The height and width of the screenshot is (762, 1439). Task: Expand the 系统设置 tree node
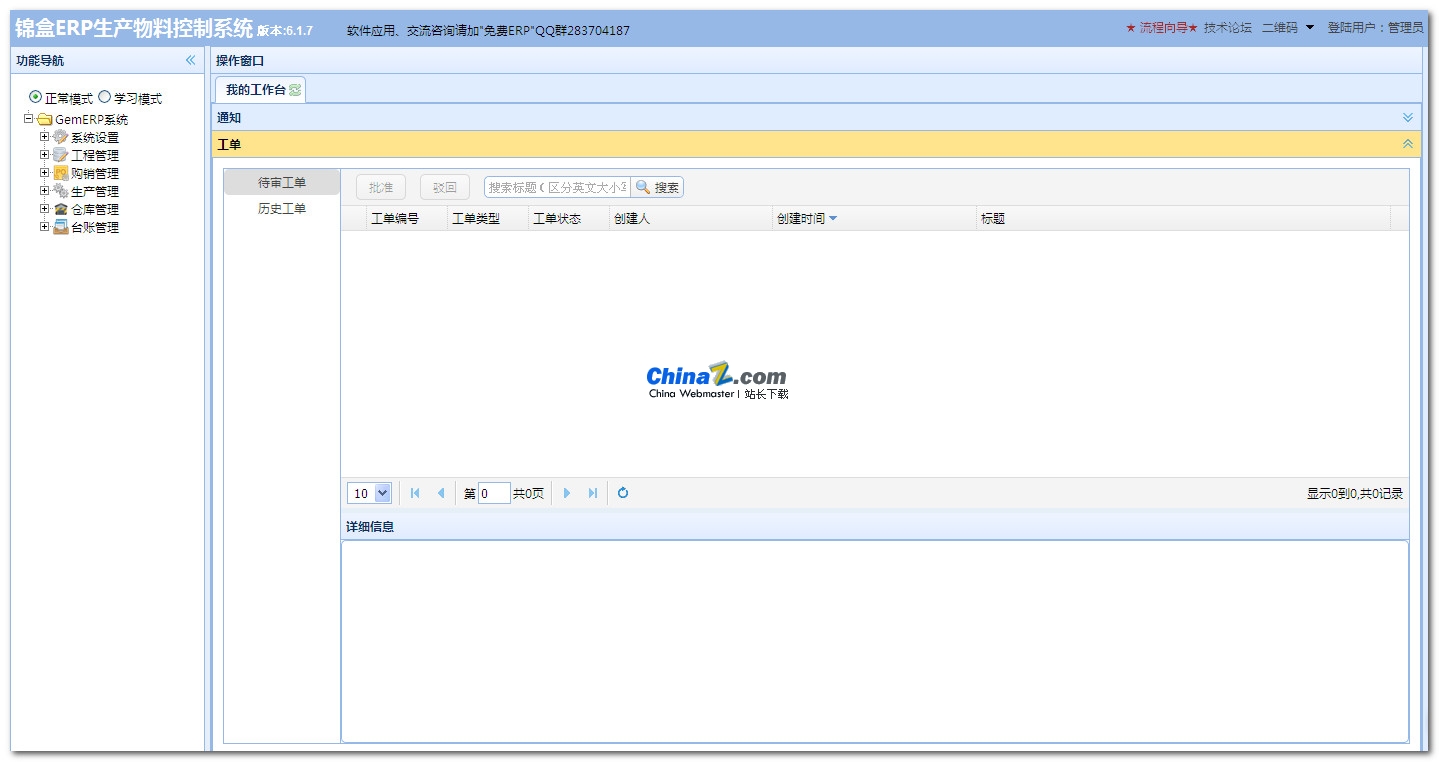(45, 137)
